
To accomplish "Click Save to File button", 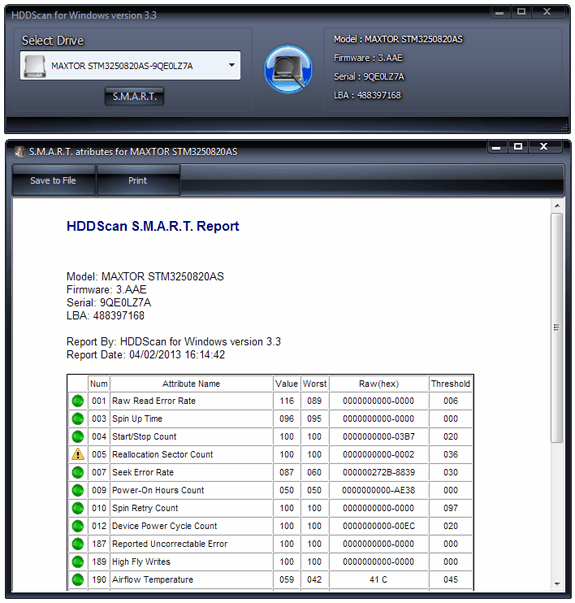I will coord(53,180).
